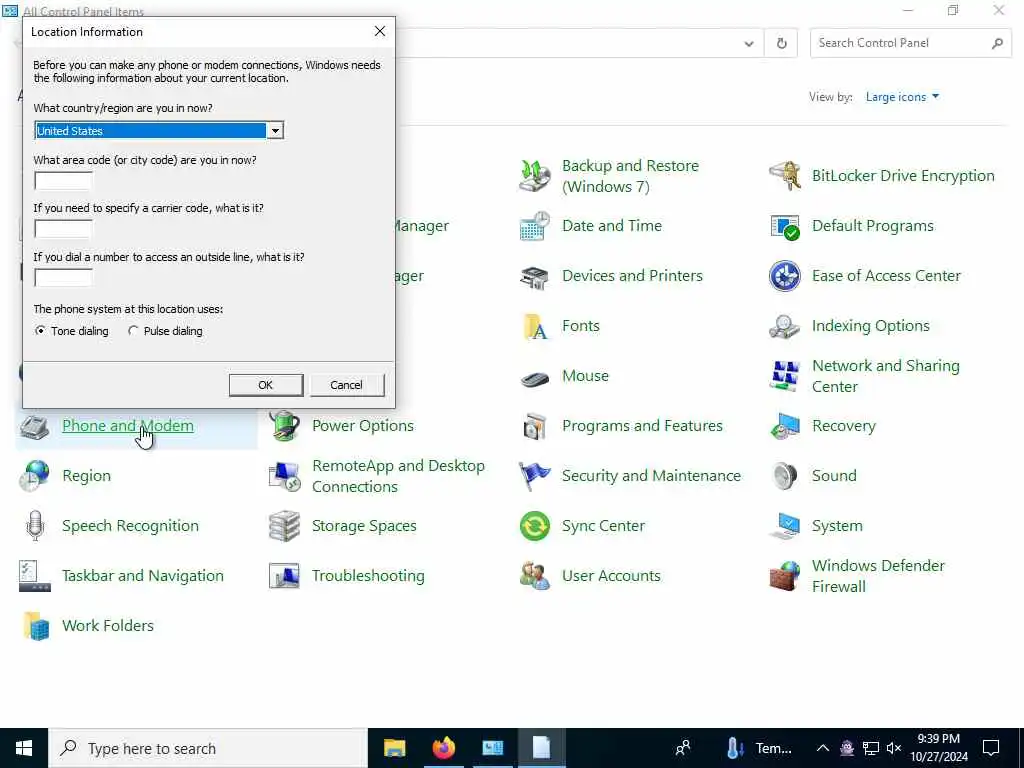Viewport: 1024px width, 768px height.
Task: Focus the outside line number field
Action: [63, 278]
